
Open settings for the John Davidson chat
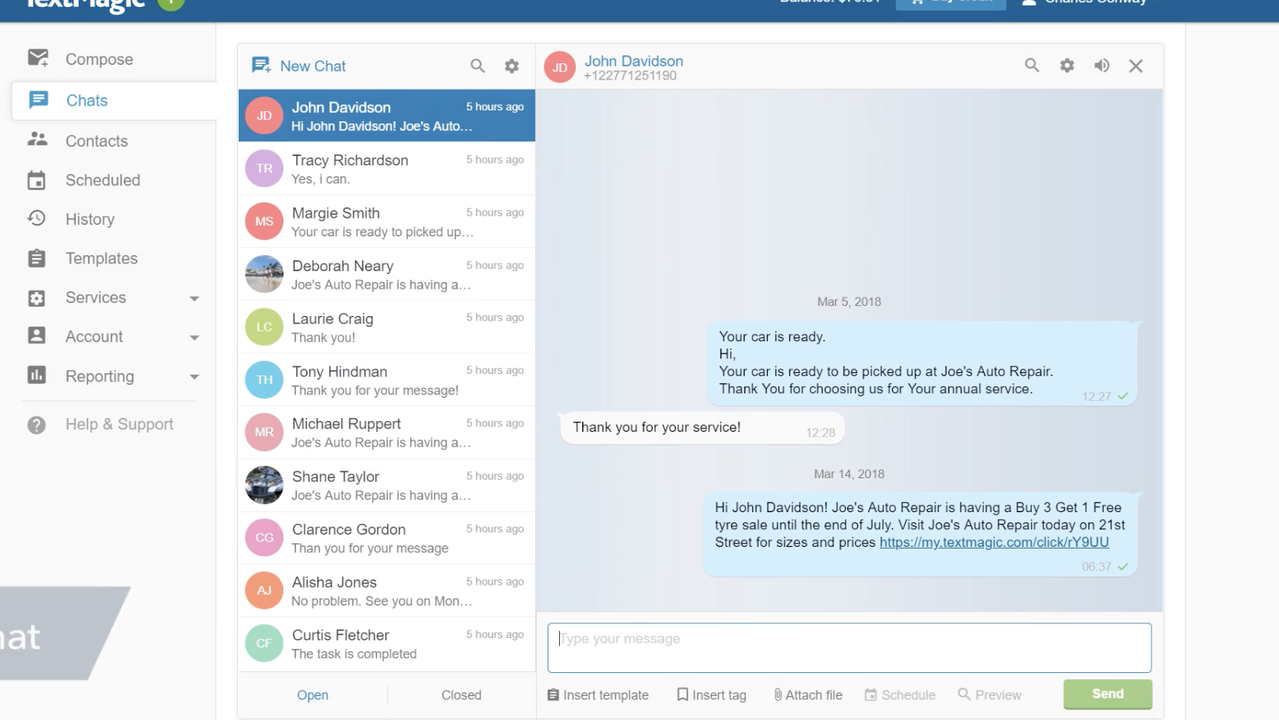pyautogui.click(x=1066, y=65)
